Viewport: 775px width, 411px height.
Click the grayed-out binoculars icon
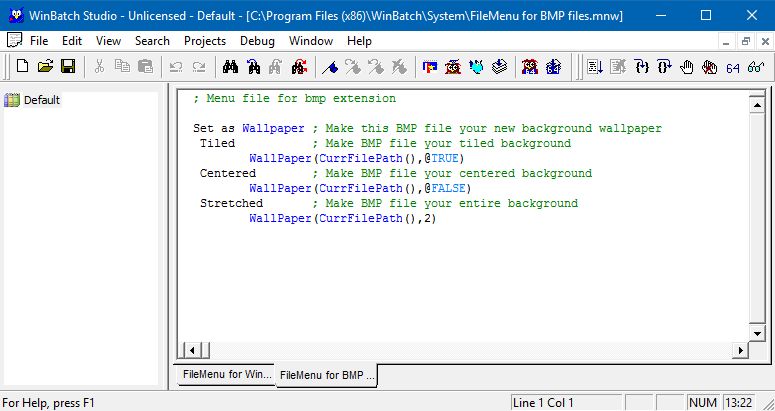pyautogui.click(x=276, y=66)
